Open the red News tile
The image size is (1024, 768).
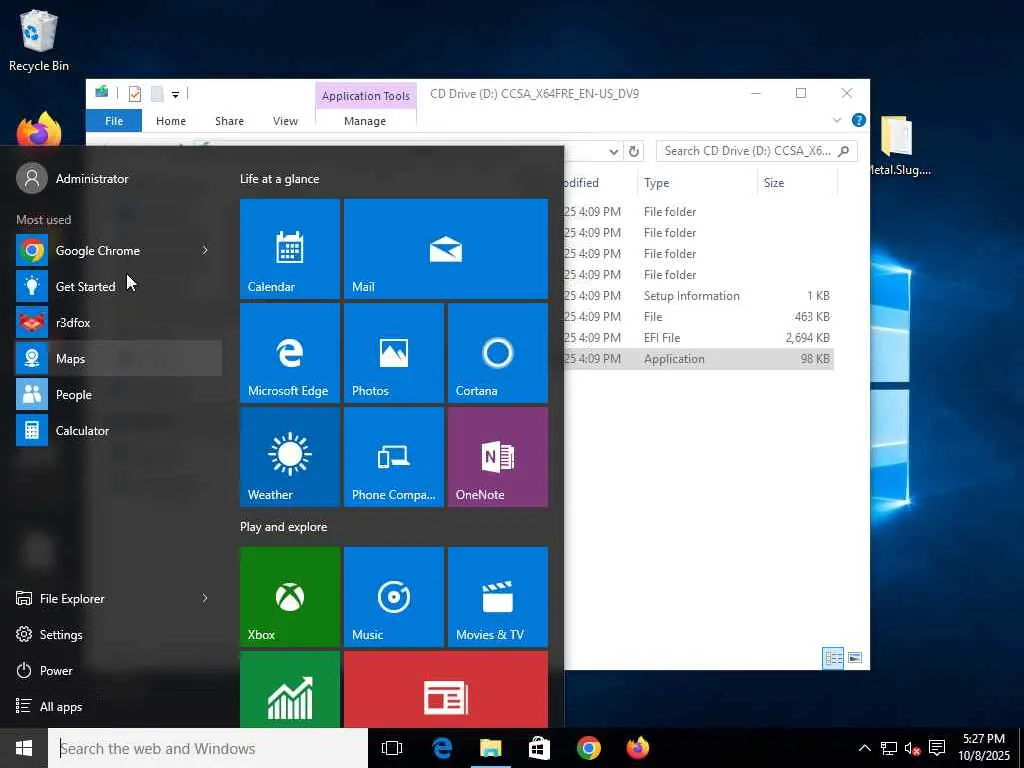pos(445,689)
